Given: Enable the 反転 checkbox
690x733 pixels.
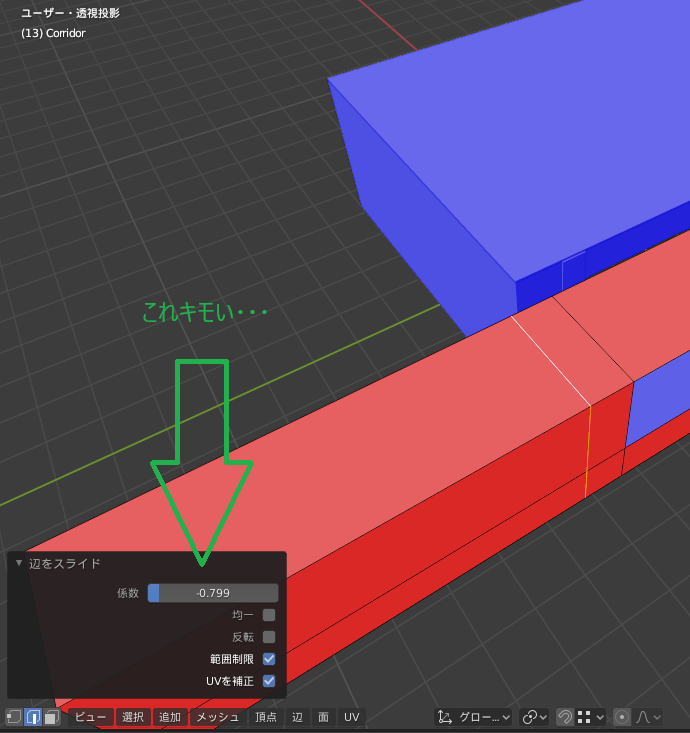Looking at the screenshot, I should [x=269, y=637].
